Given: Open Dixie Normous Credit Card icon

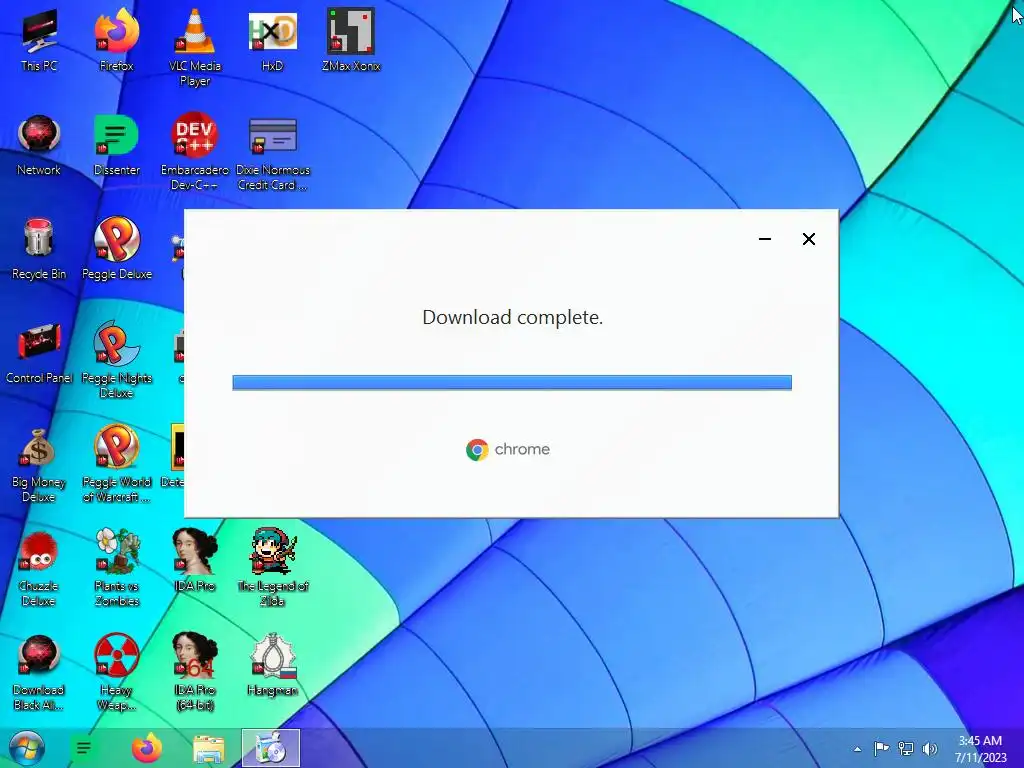Looking at the screenshot, I should 272,152.
